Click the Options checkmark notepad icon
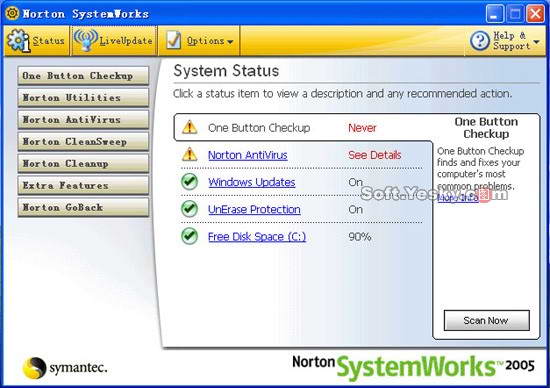This screenshot has width=550, height=388. 174,40
